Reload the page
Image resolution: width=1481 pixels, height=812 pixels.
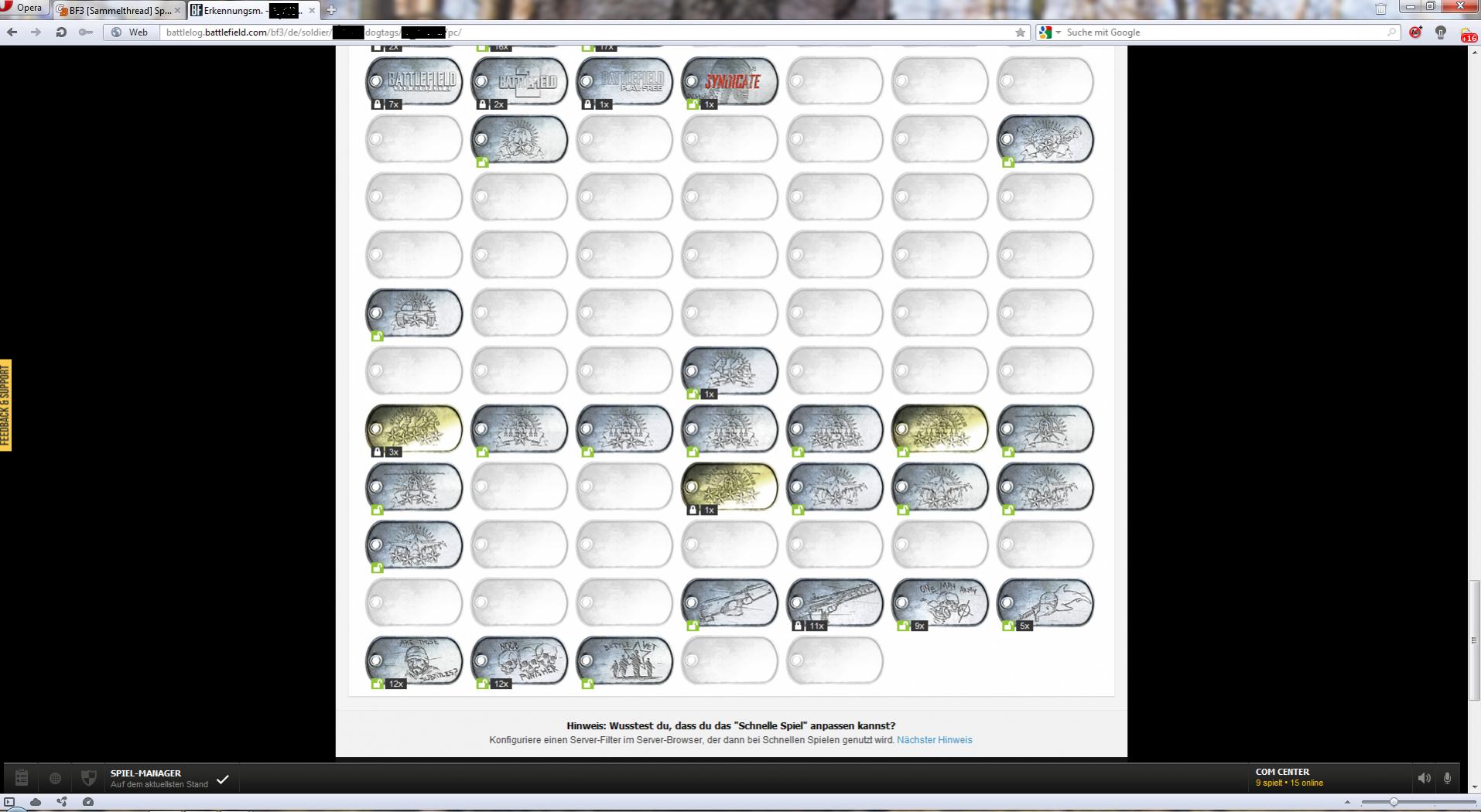60,32
